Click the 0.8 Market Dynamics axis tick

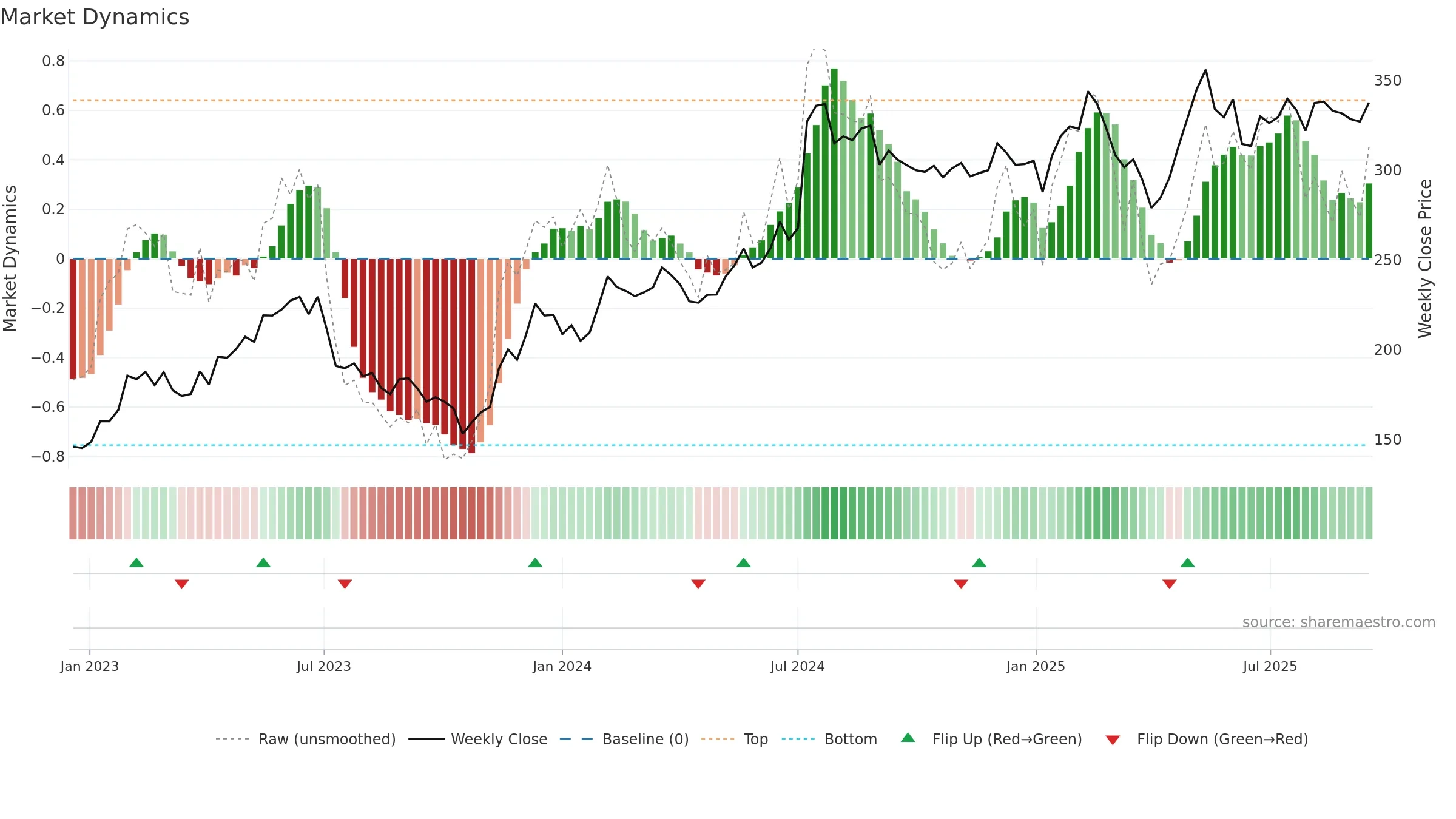click(53, 61)
